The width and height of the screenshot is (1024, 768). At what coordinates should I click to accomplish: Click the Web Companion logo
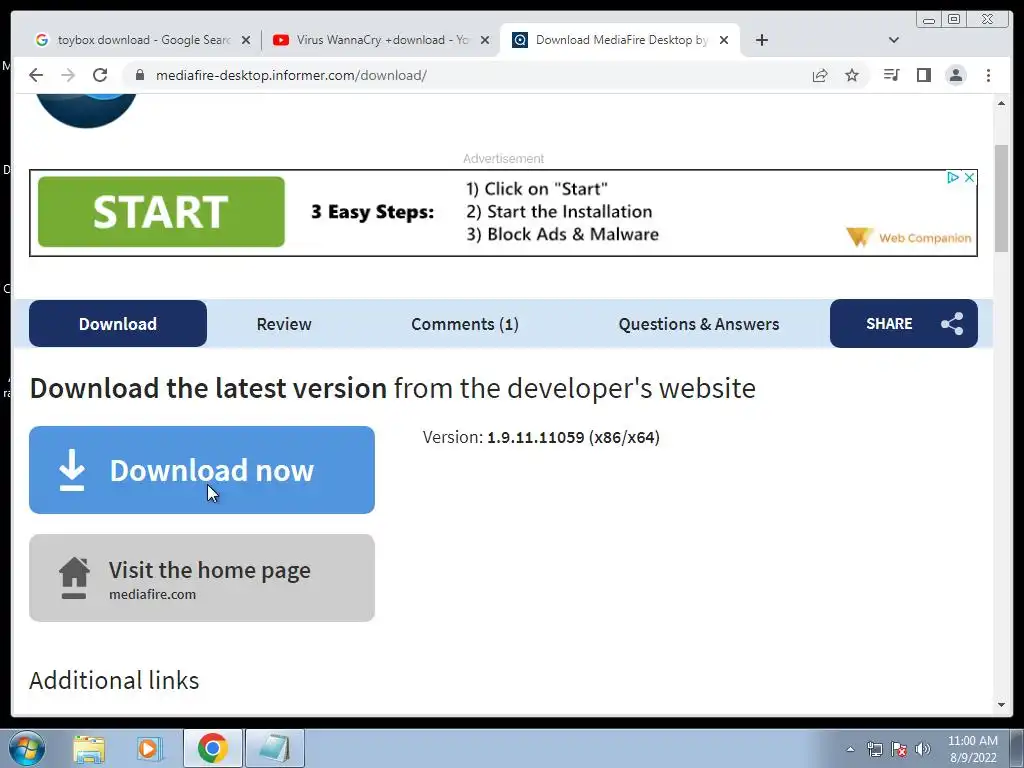(908, 237)
